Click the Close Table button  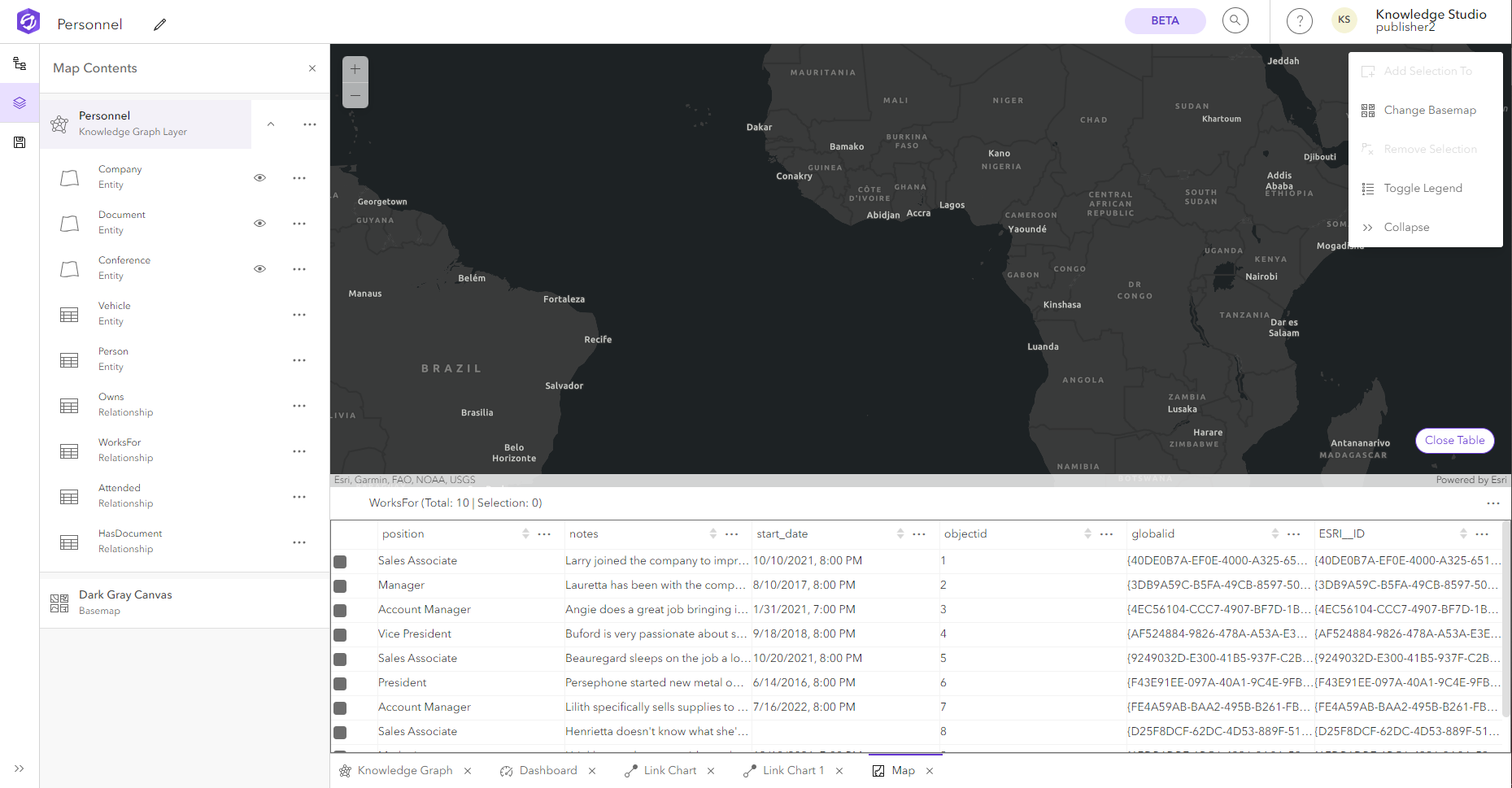(1454, 440)
